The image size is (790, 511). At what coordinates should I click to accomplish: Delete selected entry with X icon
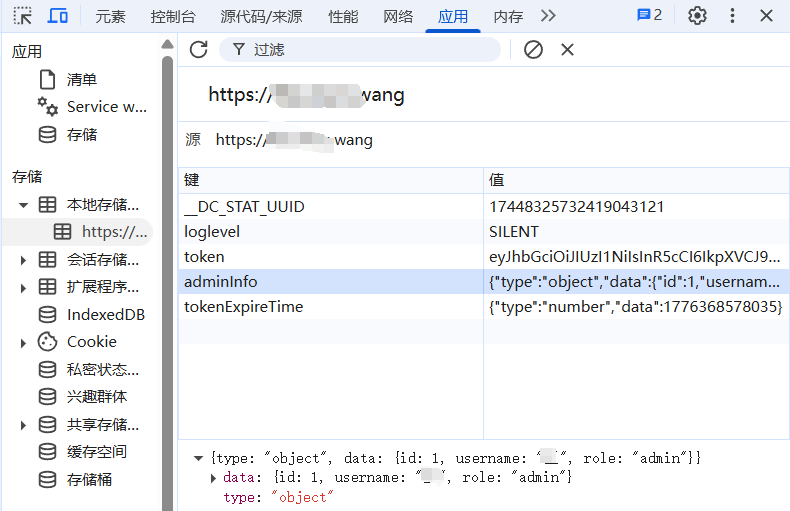567,49
